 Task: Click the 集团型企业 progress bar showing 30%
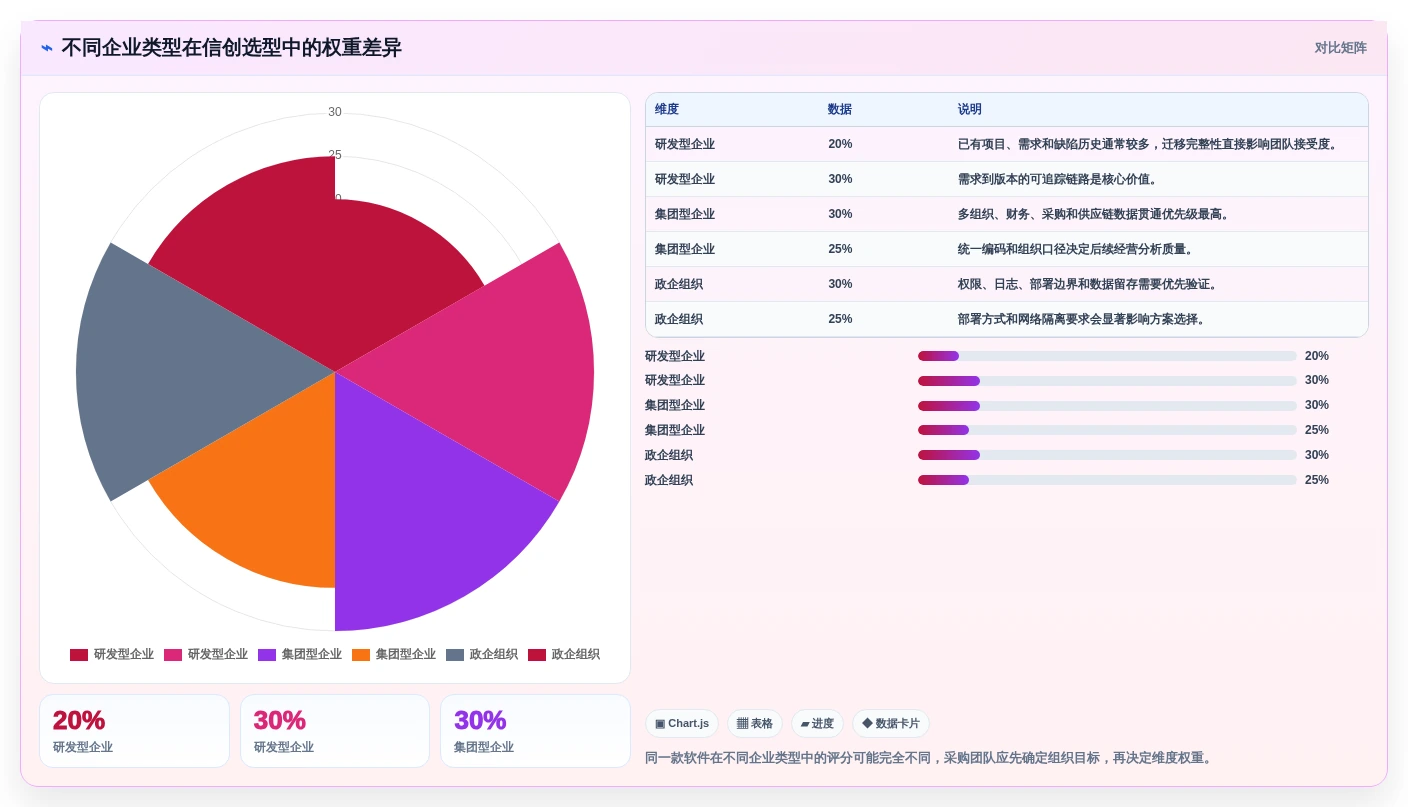pyautogui.click(x=1107, y=406)
